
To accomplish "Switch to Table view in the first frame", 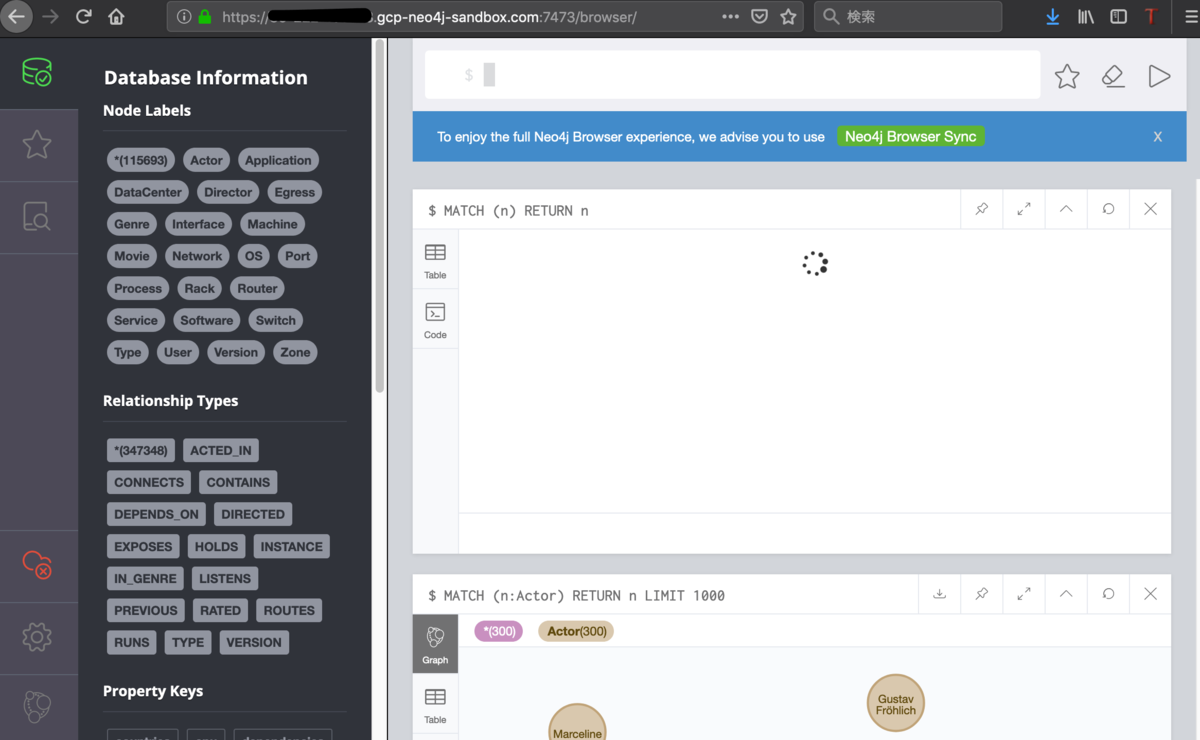I will click(435, 258).
